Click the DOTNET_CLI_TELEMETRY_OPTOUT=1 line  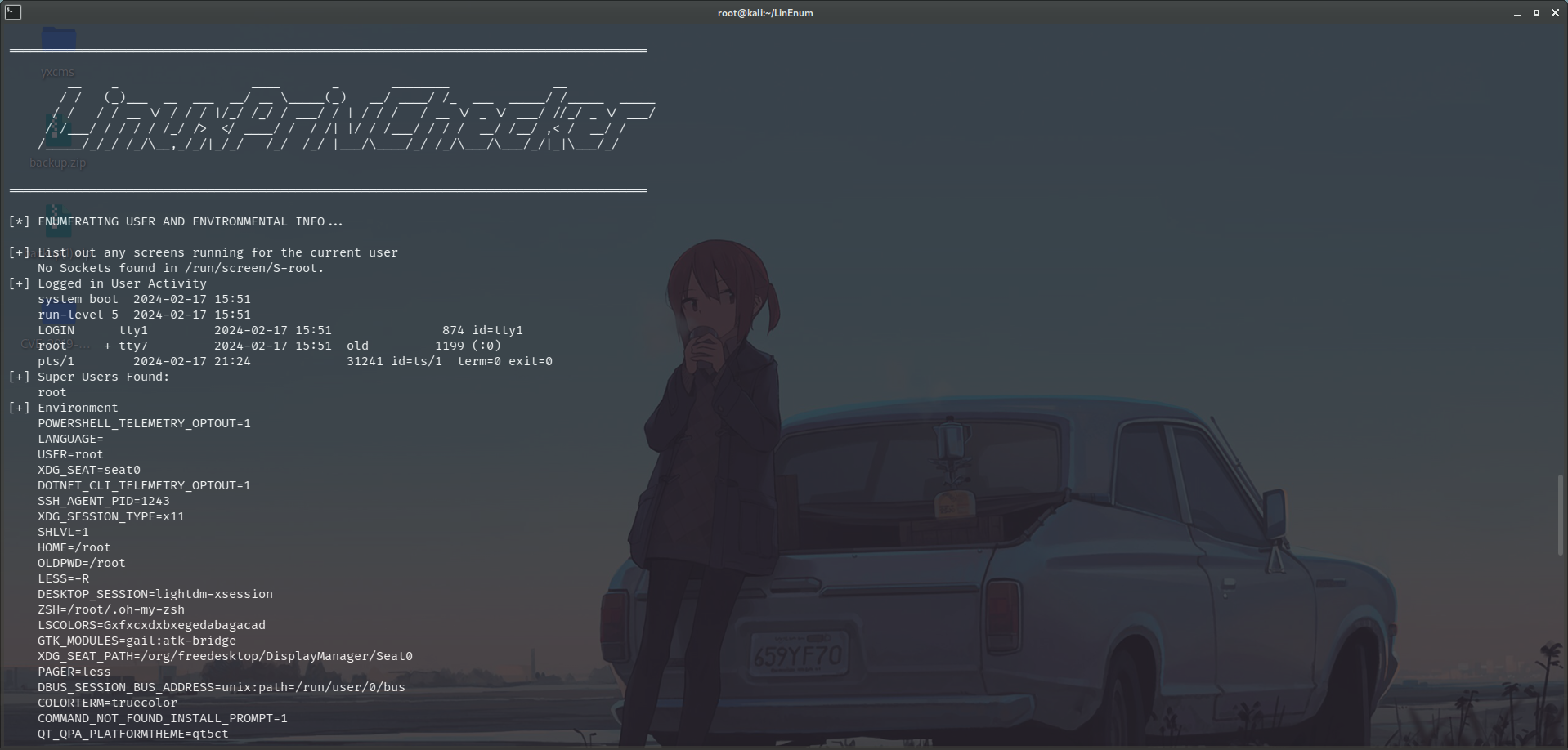(x=144, y=485)
